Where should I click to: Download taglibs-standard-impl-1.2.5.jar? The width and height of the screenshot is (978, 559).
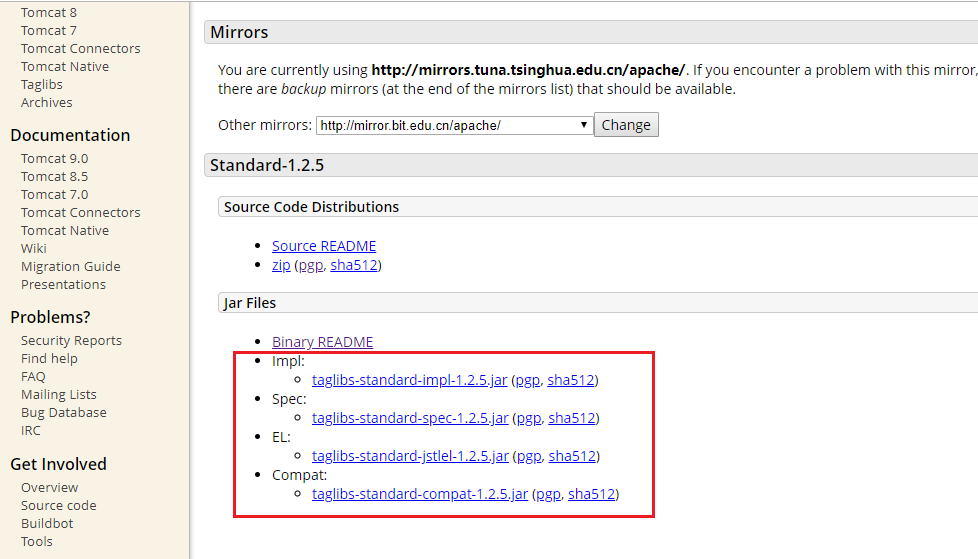click(409, 380)
